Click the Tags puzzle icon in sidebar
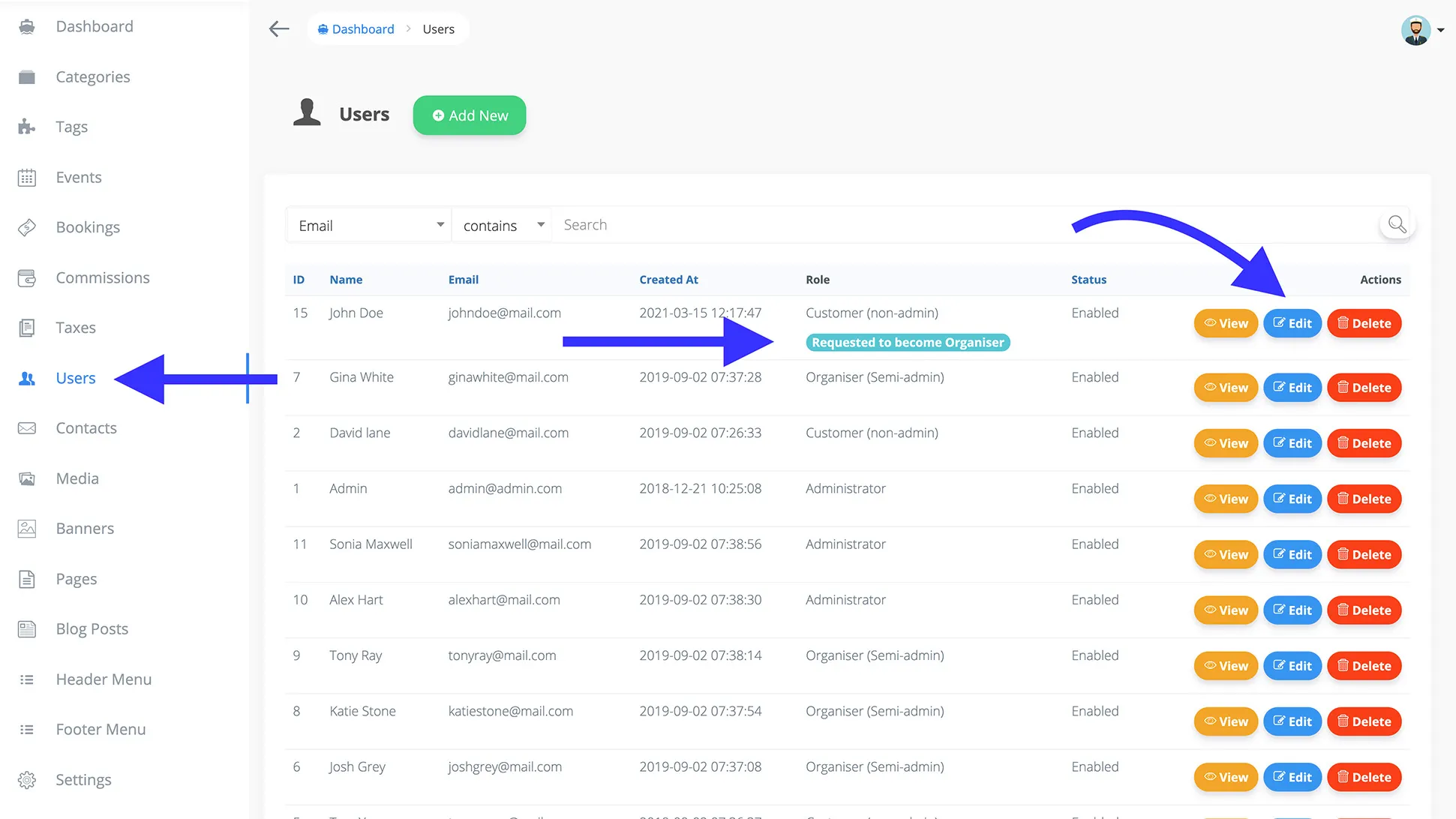The image size is (1456, 819). click(x=27, y=127)
